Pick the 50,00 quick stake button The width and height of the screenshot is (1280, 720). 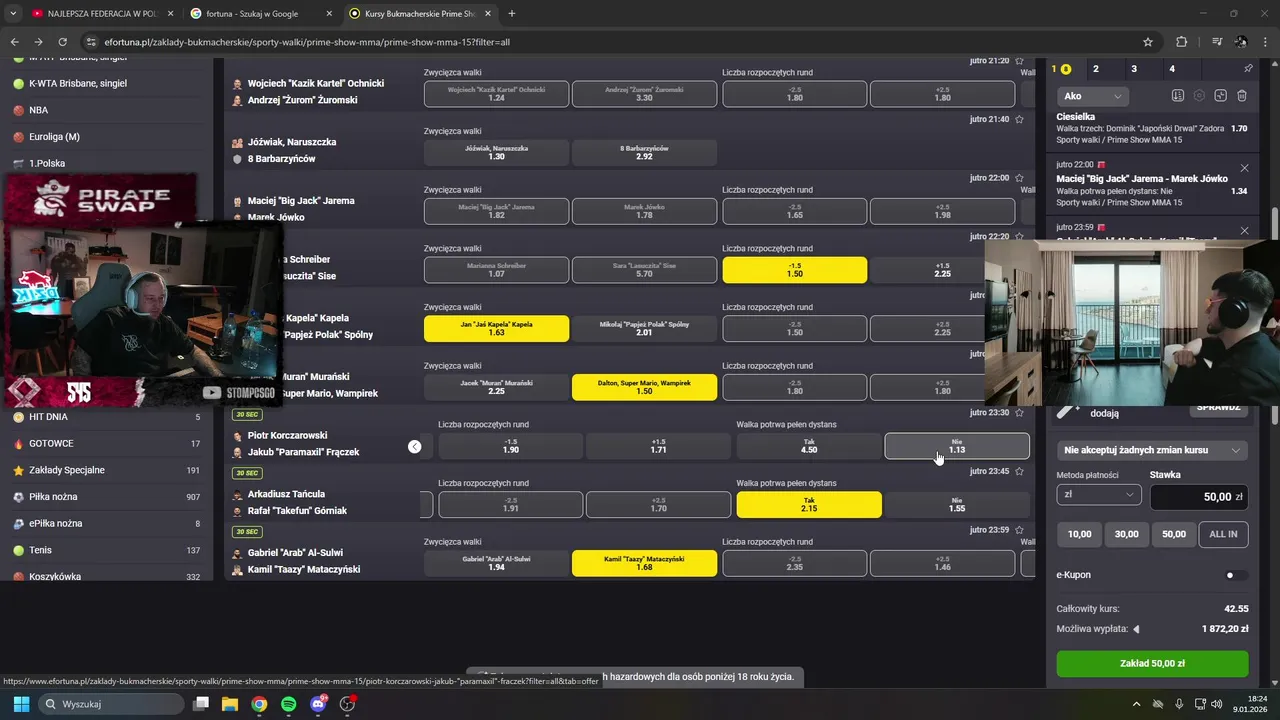[x=1174, y=534]
